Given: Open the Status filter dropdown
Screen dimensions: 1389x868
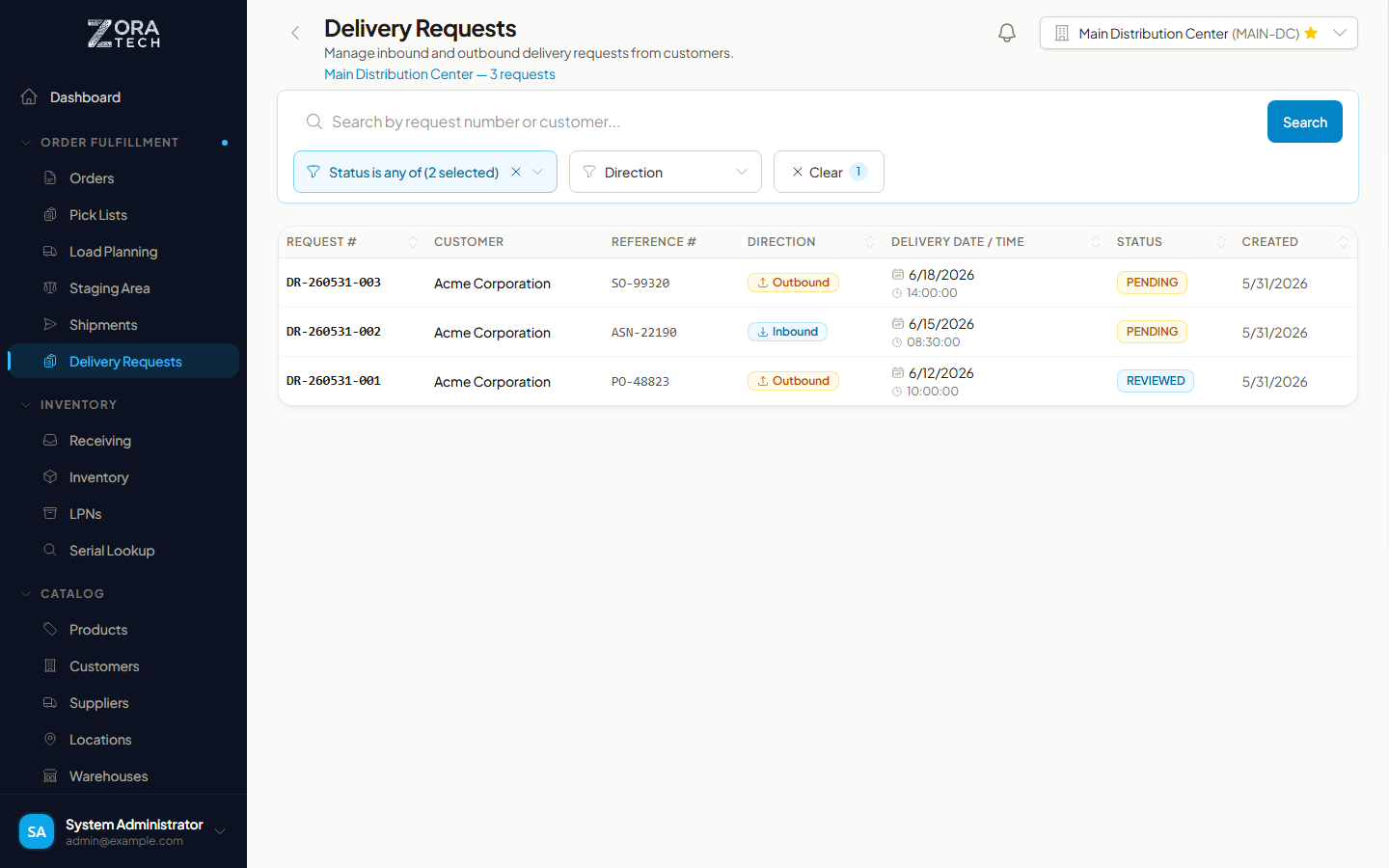Looking at the screenshot, I should 425,172.
